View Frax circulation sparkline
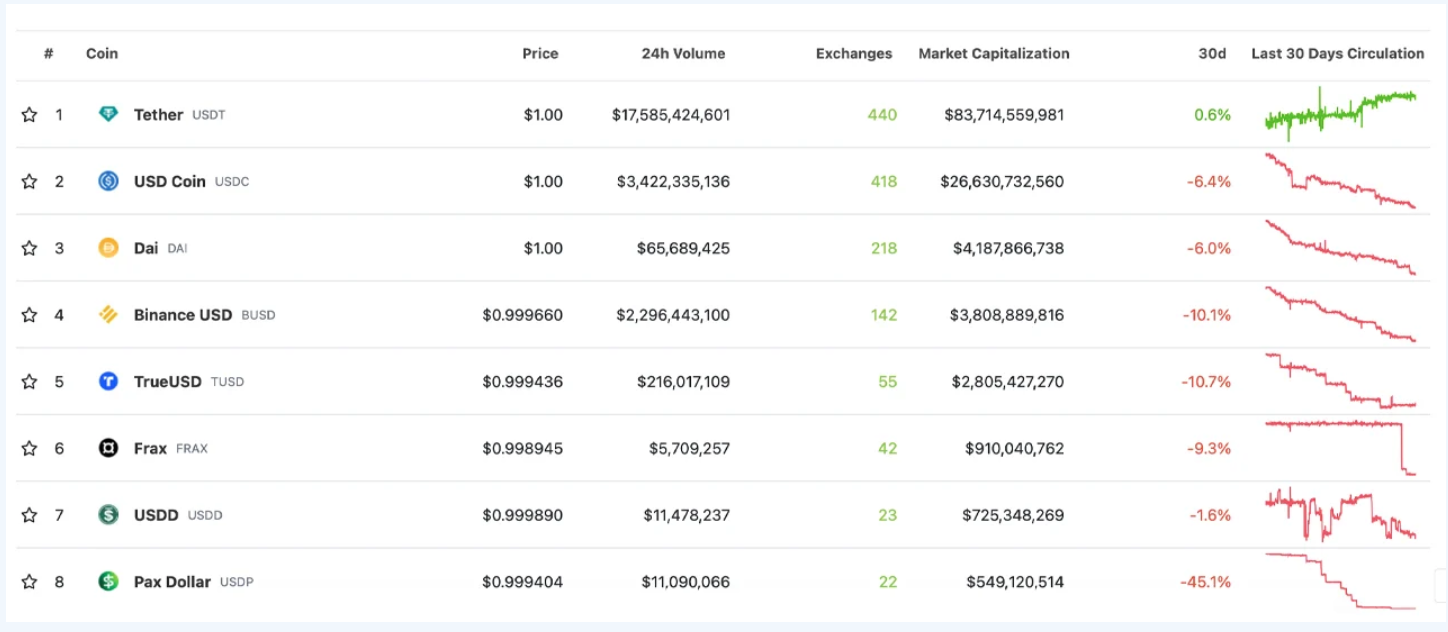 coord(1341,448)
